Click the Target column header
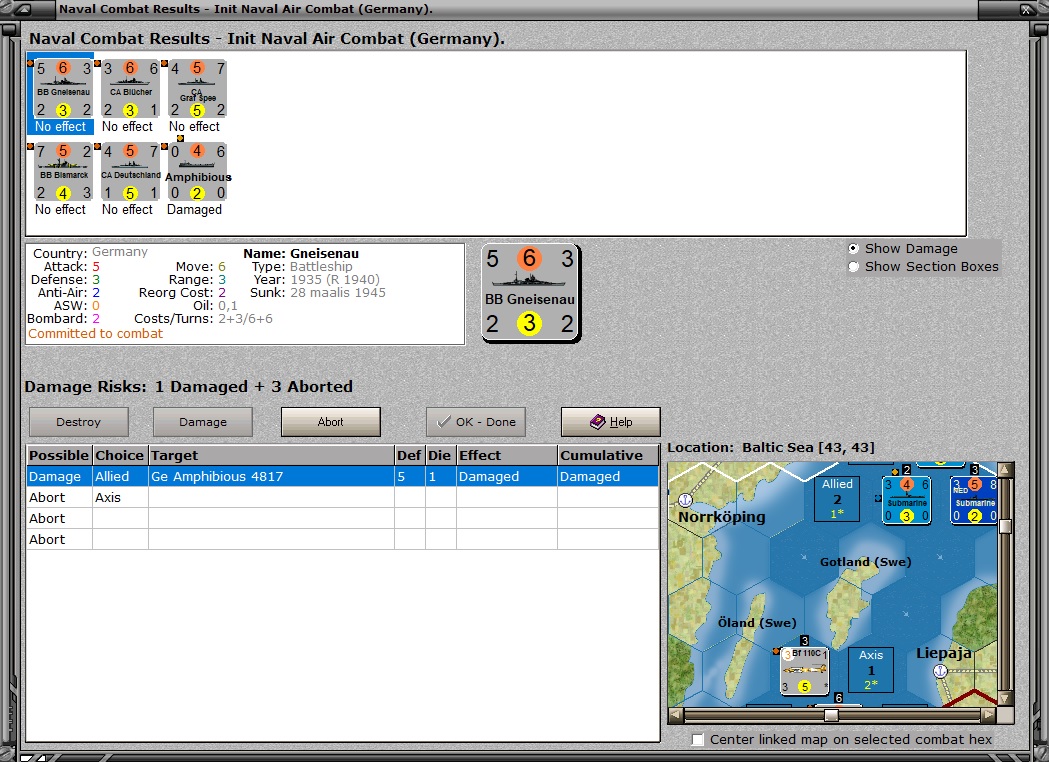The height and width of the screenshot is (762, 1049). click(x=272, y=456)
